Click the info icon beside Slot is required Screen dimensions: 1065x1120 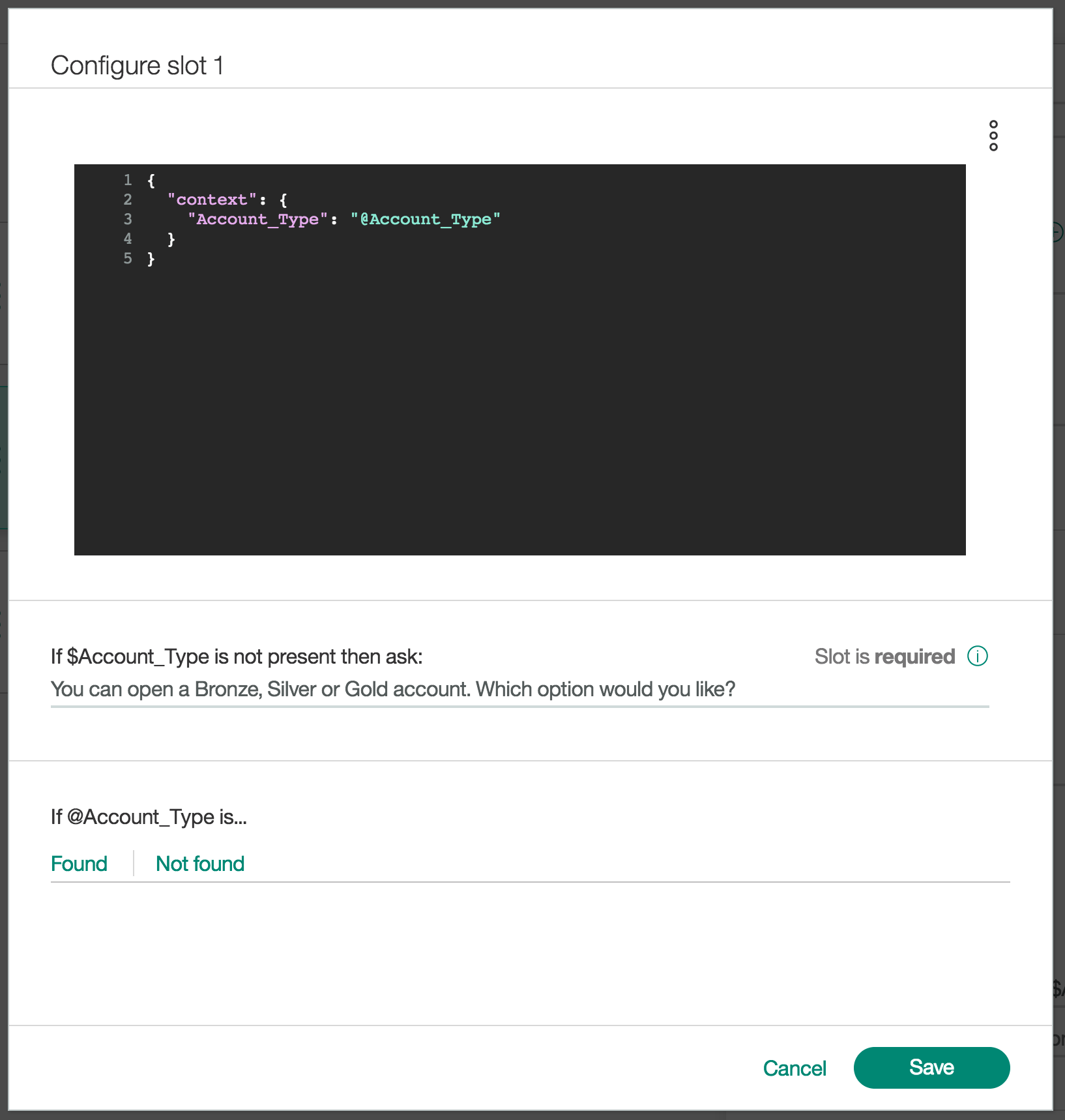[977, 656]
